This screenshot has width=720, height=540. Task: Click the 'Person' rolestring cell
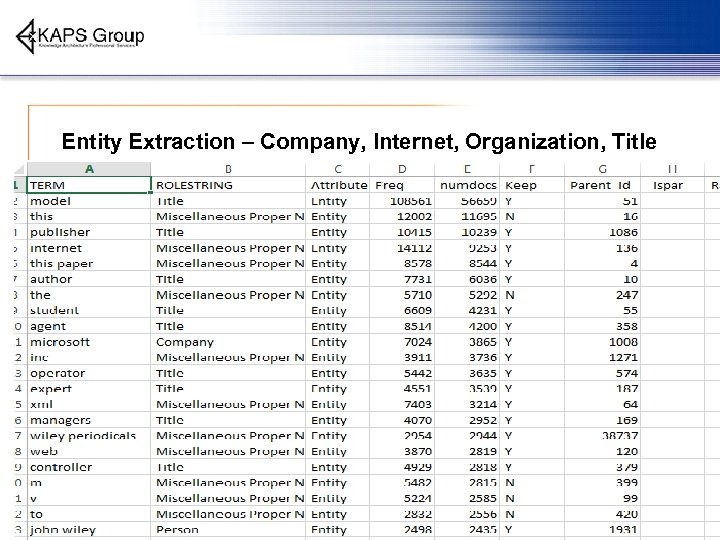pyautogui.click(x=228, y=529)
